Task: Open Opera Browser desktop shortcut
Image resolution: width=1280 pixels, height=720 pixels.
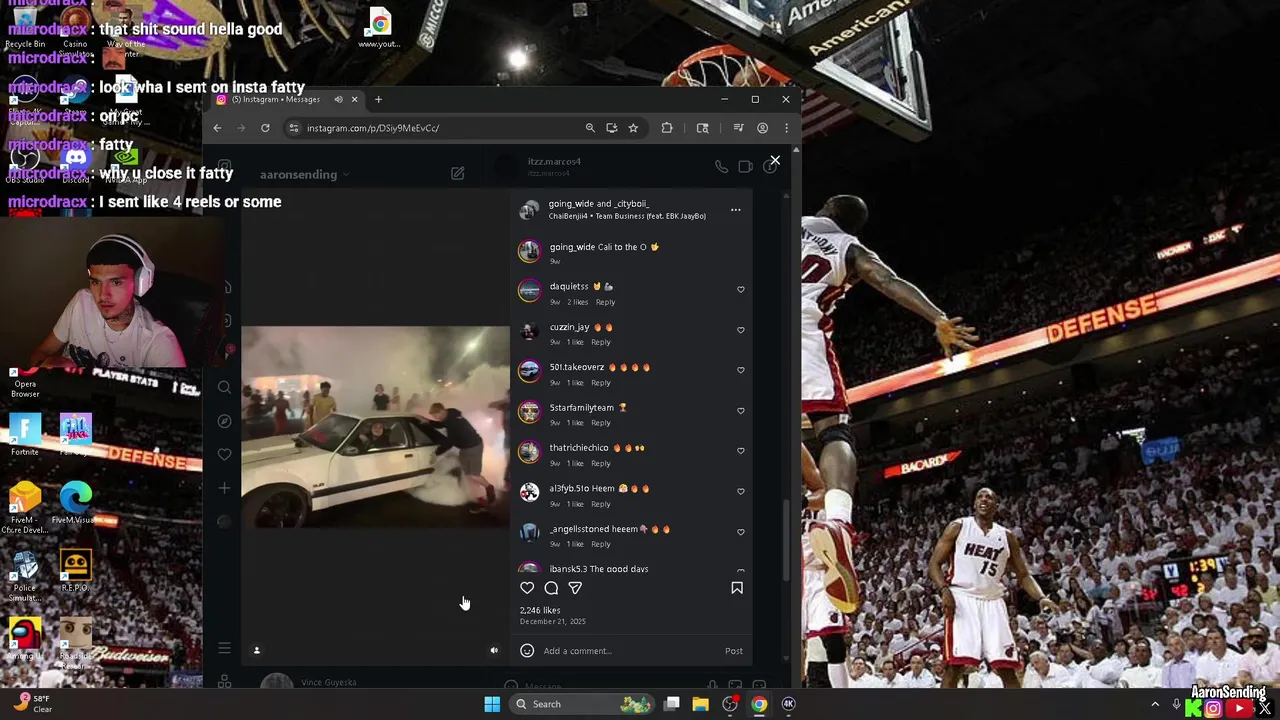Action: pos(25,381)
